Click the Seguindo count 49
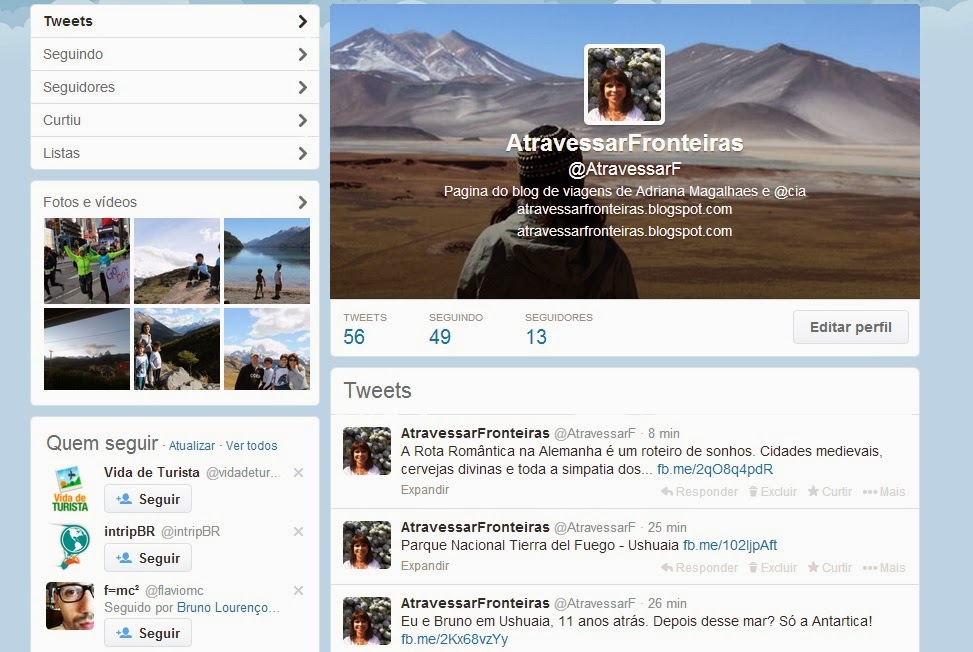This screenshot has height=652, width=973. 439,337
